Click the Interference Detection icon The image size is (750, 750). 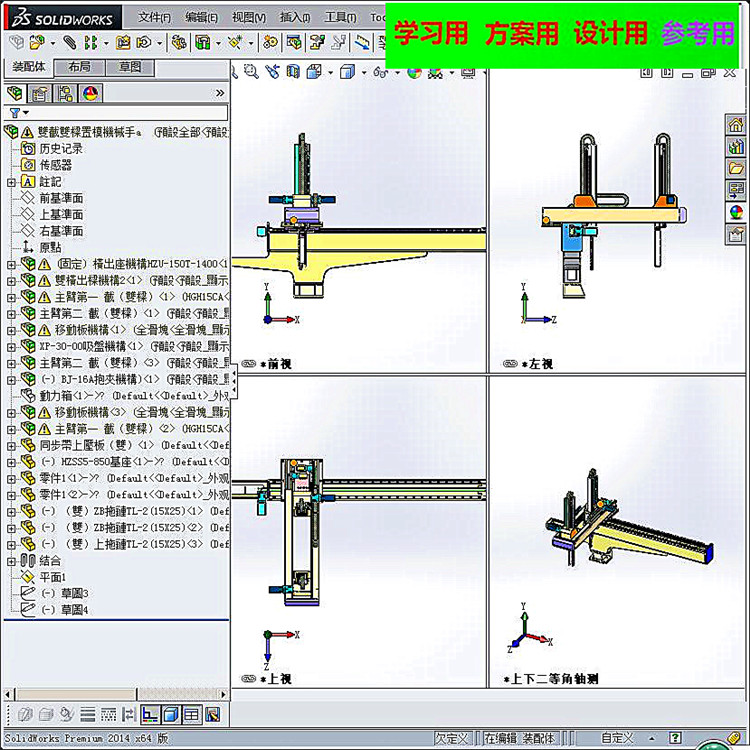click(362, 43)
